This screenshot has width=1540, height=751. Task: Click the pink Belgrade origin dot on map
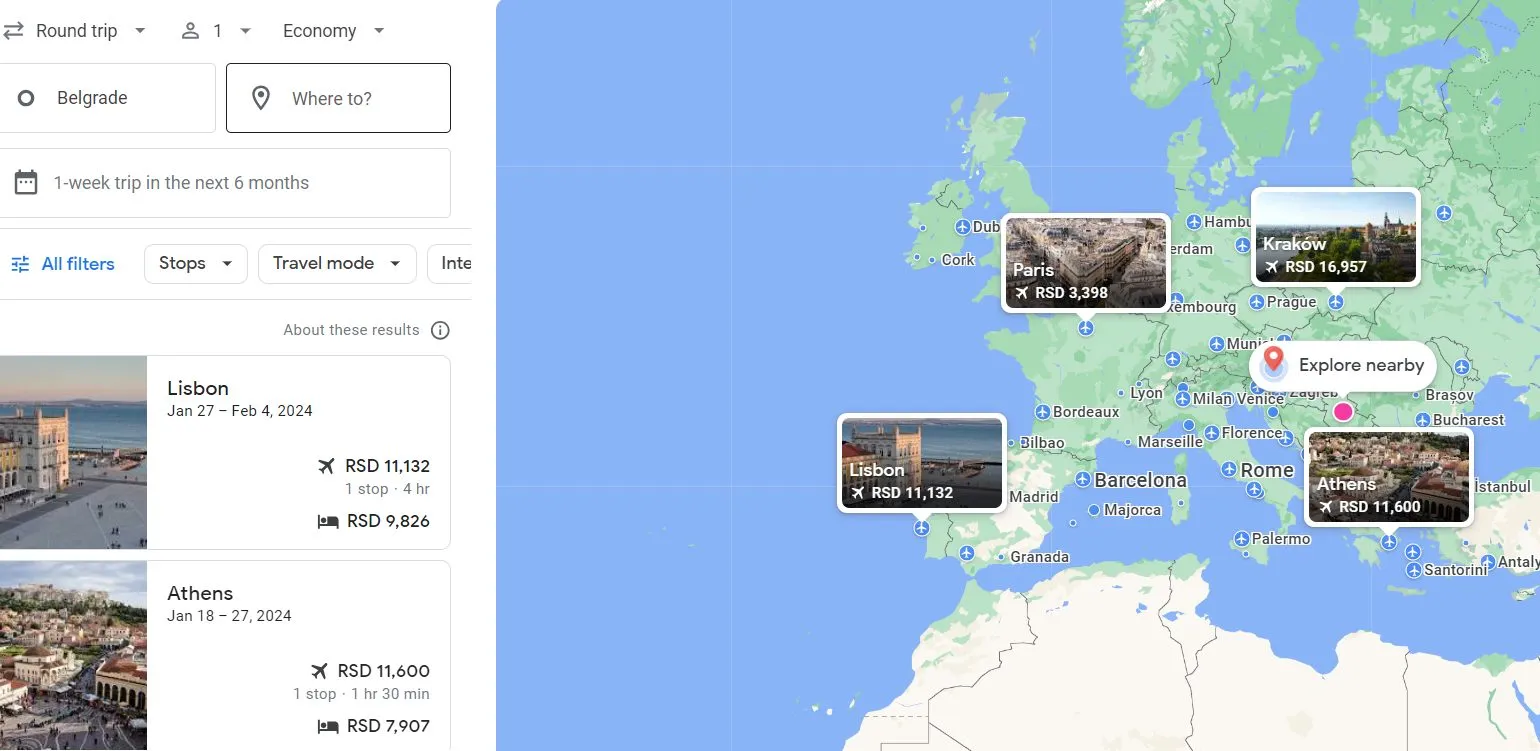(1343, 412)
